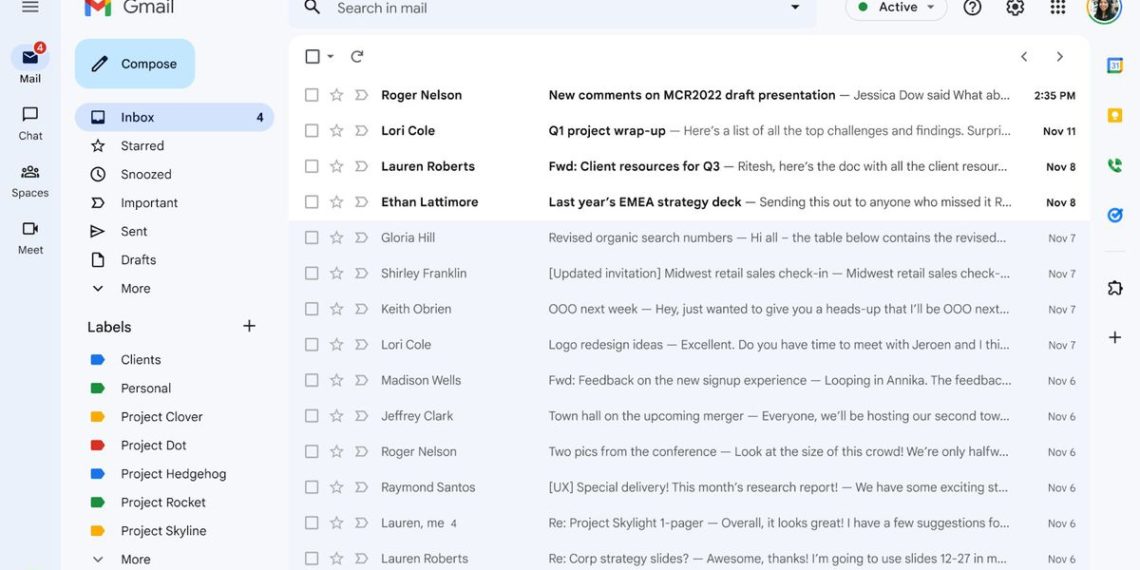Open Chat in the left rail
Screen dimensions: 1140x570
point(30,123)
